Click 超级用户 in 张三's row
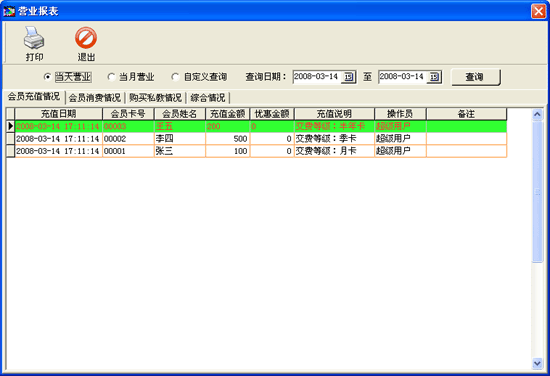Screen dimensions: 550x376 401,151
